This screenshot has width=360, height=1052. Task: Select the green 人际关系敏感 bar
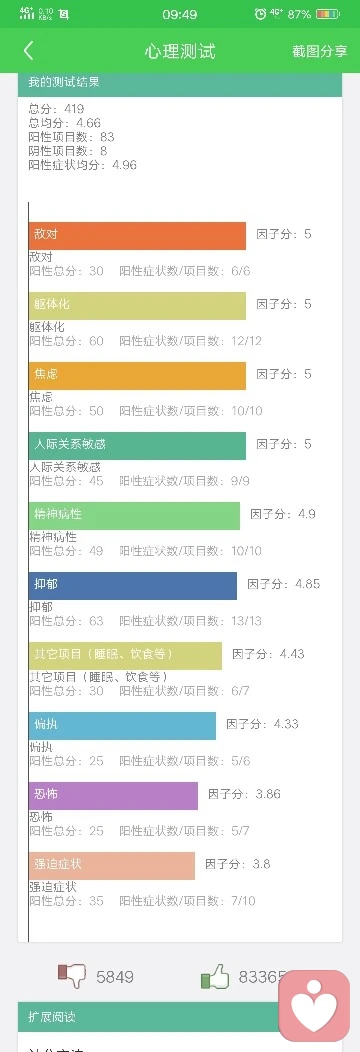tap(137, 445)
